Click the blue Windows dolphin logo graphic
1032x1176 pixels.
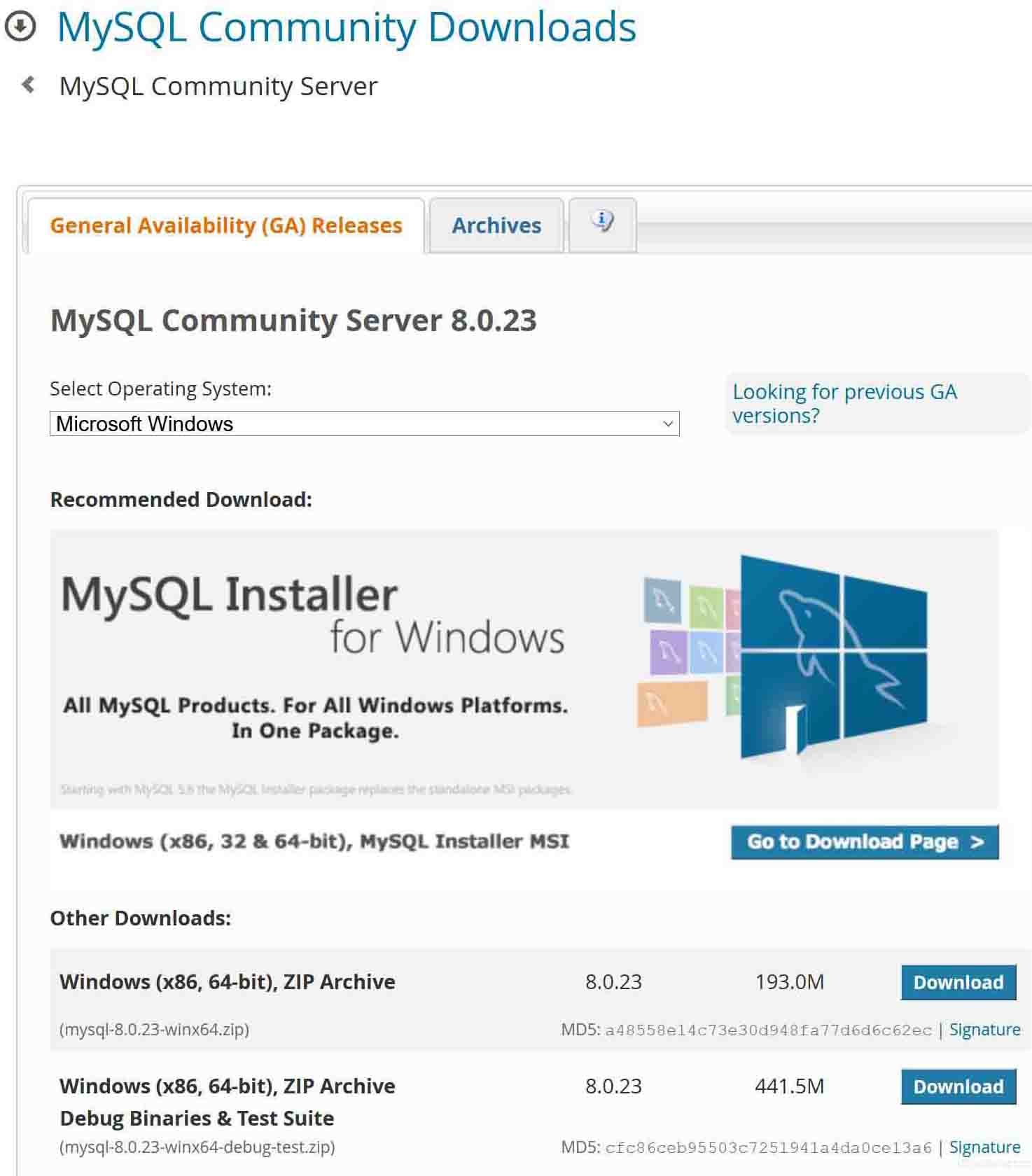coord(833,656)
